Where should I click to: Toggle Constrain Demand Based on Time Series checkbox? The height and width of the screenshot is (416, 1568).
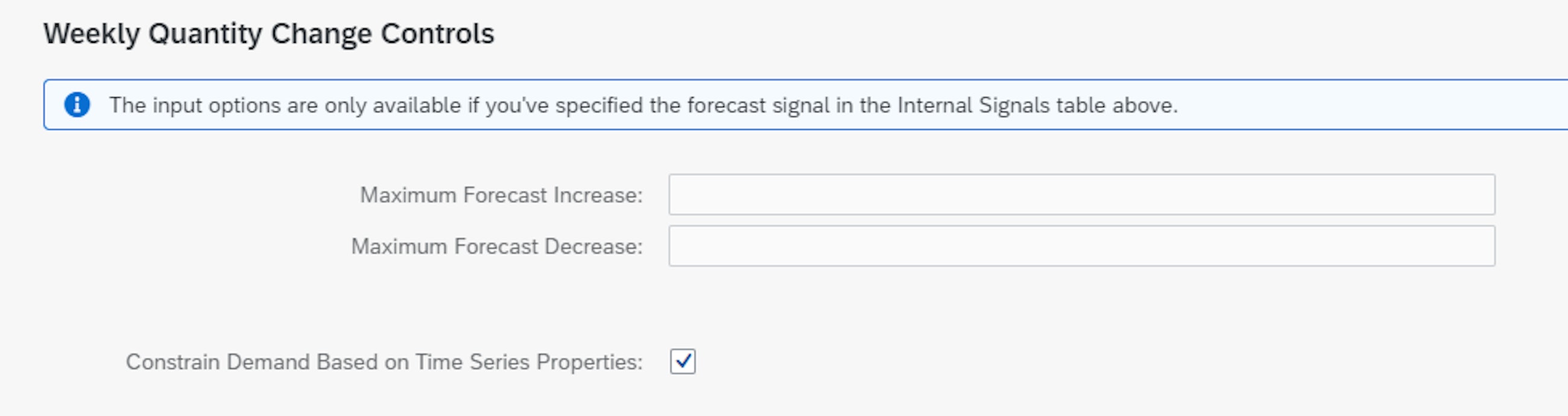(x=682, y=362)
